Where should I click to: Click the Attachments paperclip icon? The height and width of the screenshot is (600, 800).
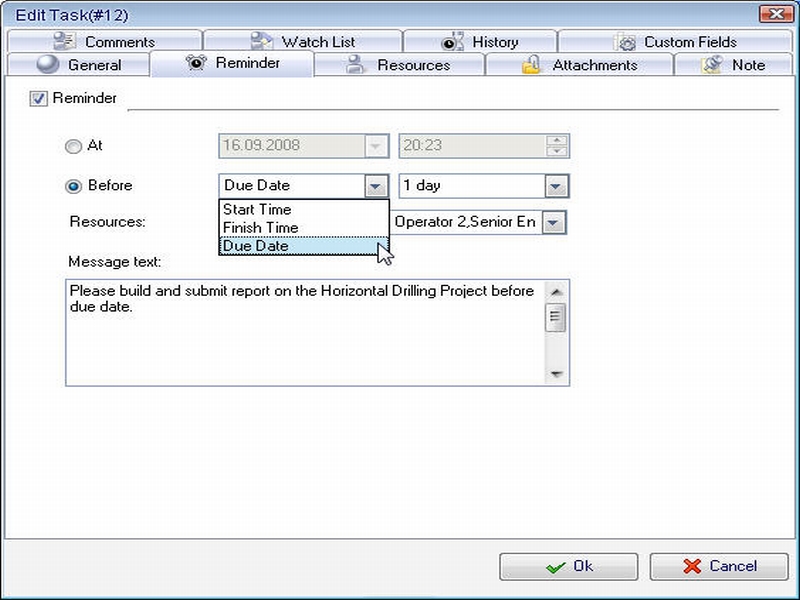pyautogui.click(x=531, y=65)
